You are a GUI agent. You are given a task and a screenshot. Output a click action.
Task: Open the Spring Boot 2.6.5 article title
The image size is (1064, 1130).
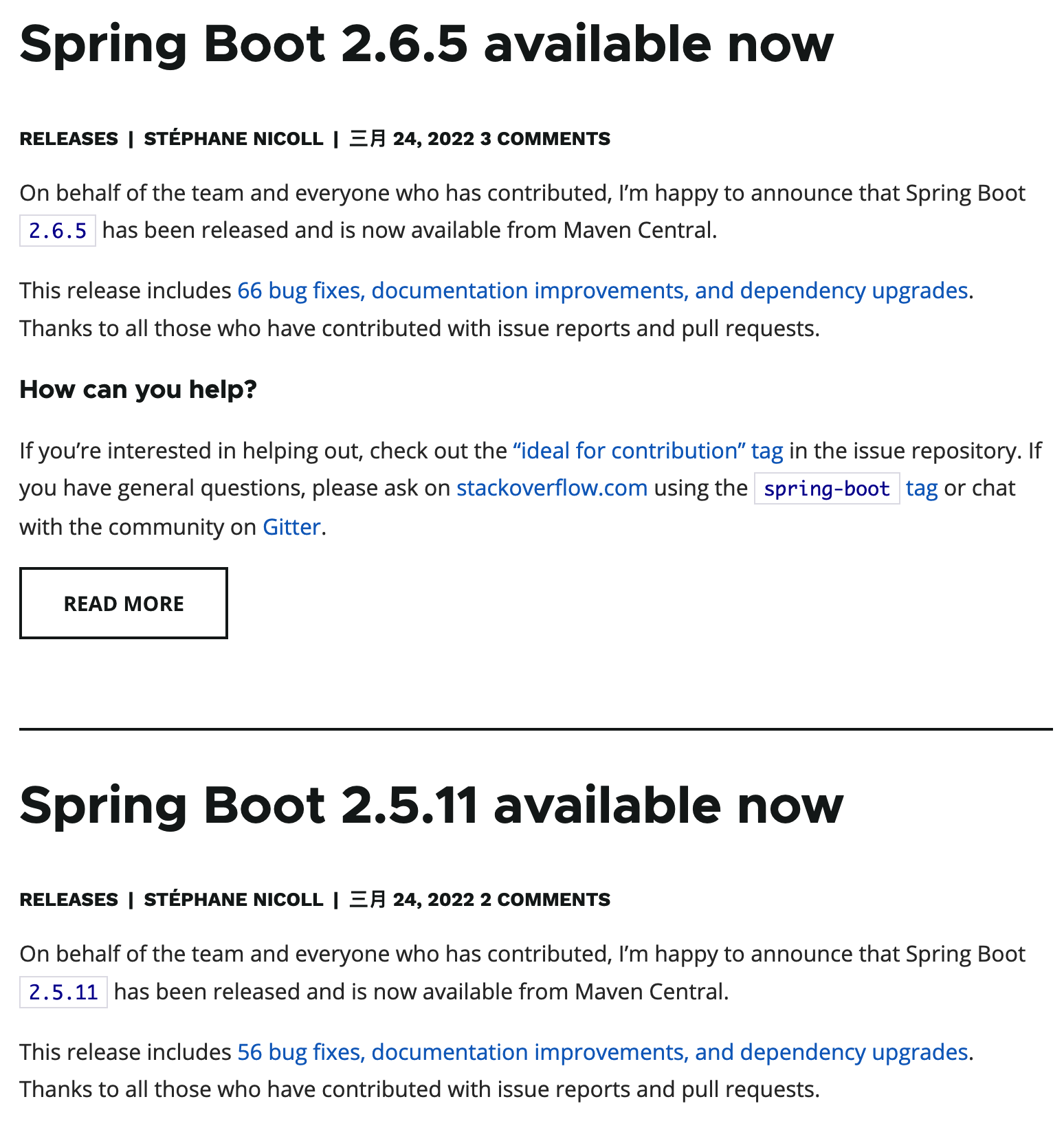pos(426,45)
